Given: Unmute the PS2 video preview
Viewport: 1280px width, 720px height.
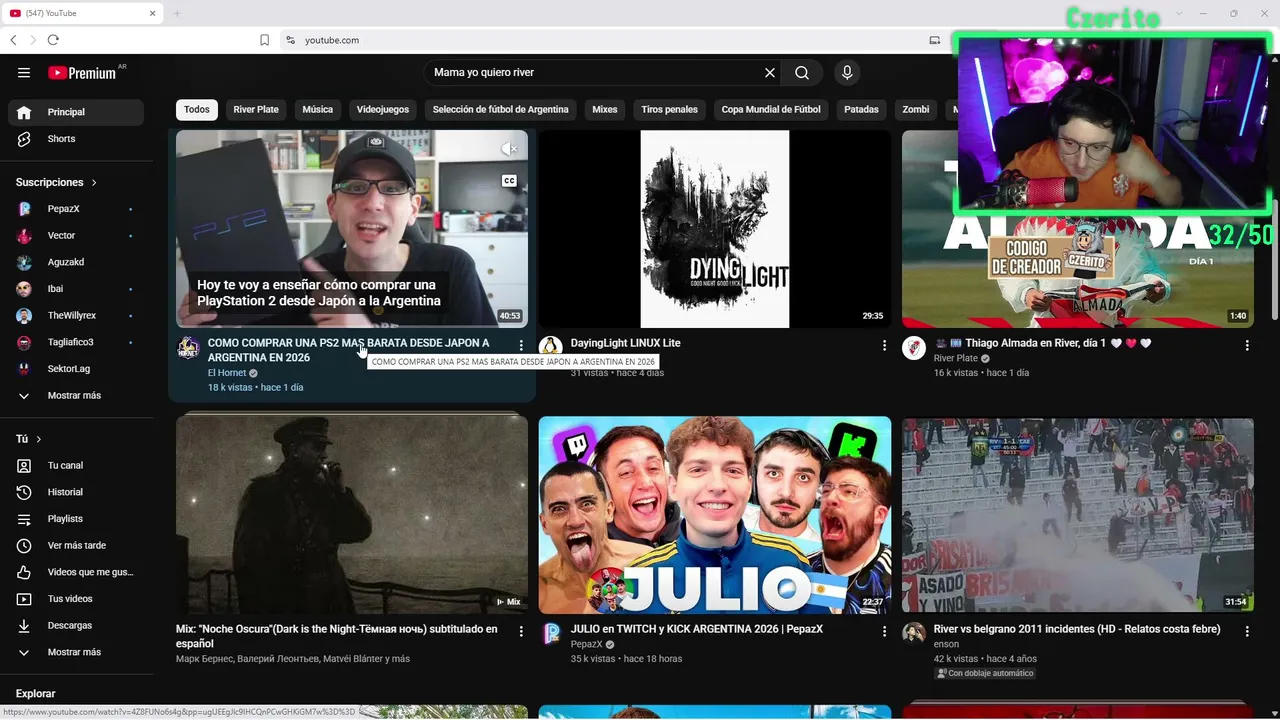Looking at the screenshot, I should tap(509, 149).
